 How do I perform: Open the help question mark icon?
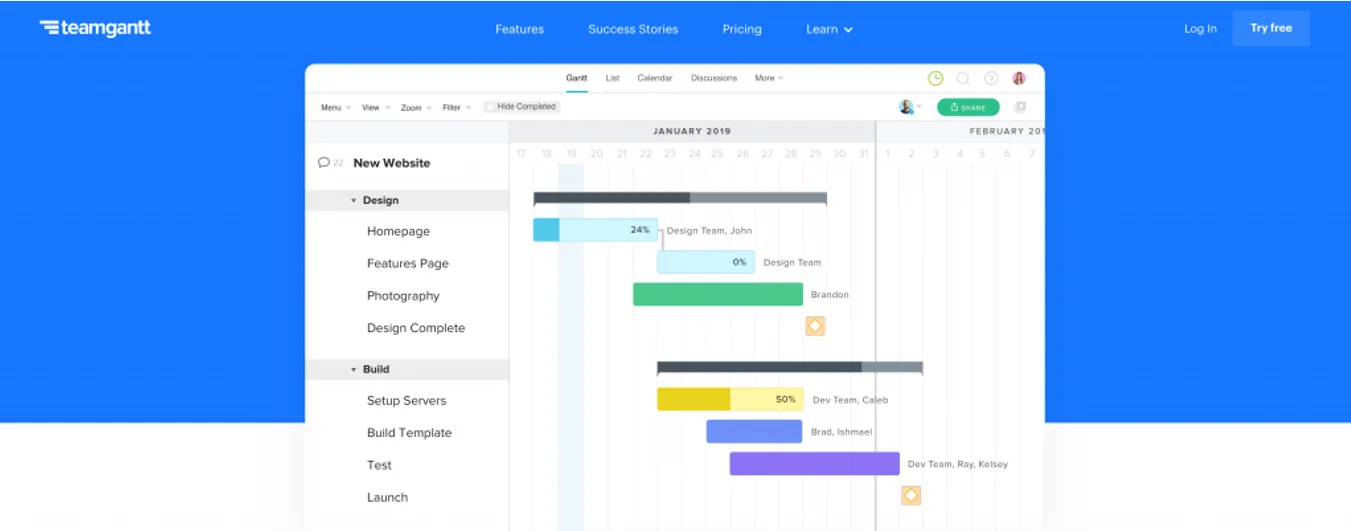point(991,78)
